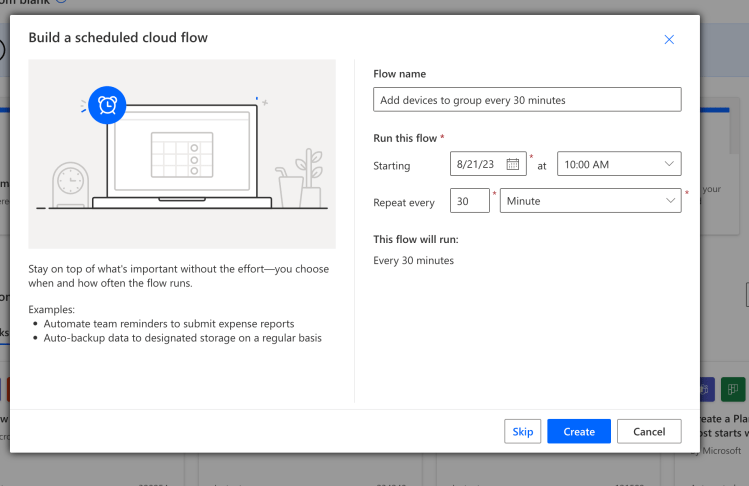Click the 'Build a scheduled cloud flow' heading
749x486 pixels.
(x=118, y=38)
